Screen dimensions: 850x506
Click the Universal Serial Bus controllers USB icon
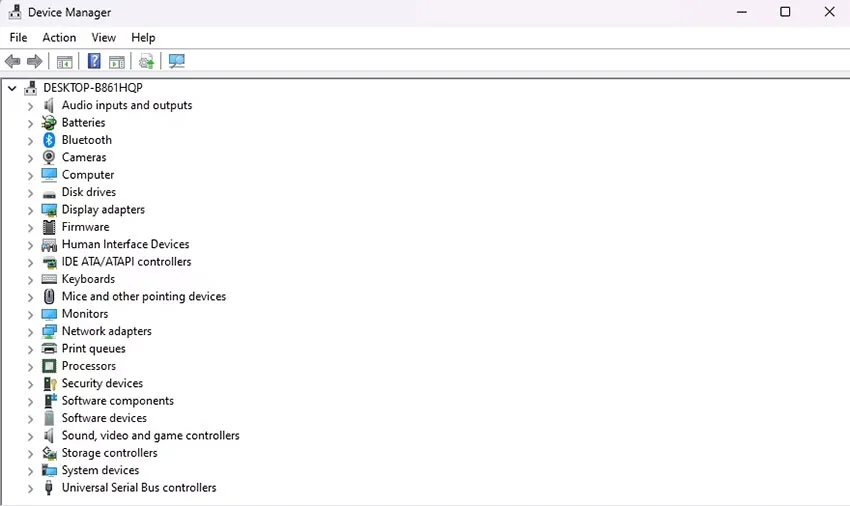click(49, 488)
